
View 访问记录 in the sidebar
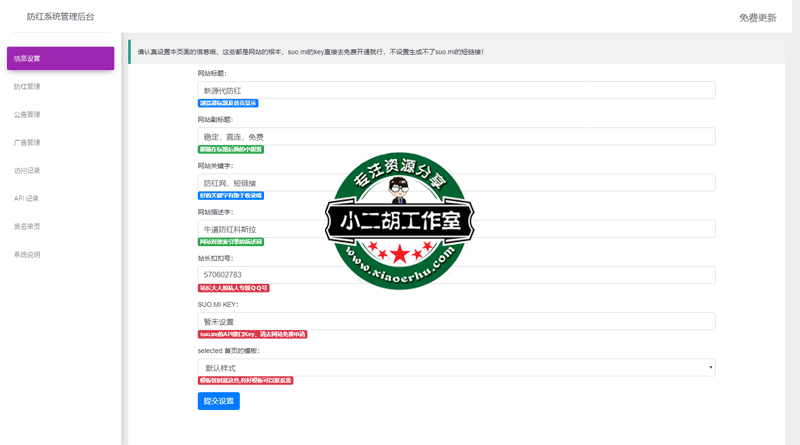coord(28,171)
